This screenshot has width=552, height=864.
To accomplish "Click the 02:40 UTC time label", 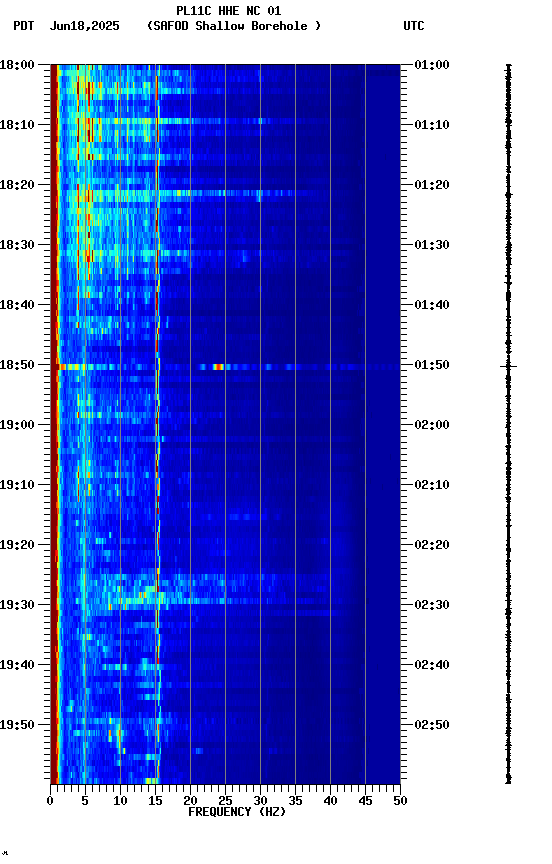I will (432, 665).
